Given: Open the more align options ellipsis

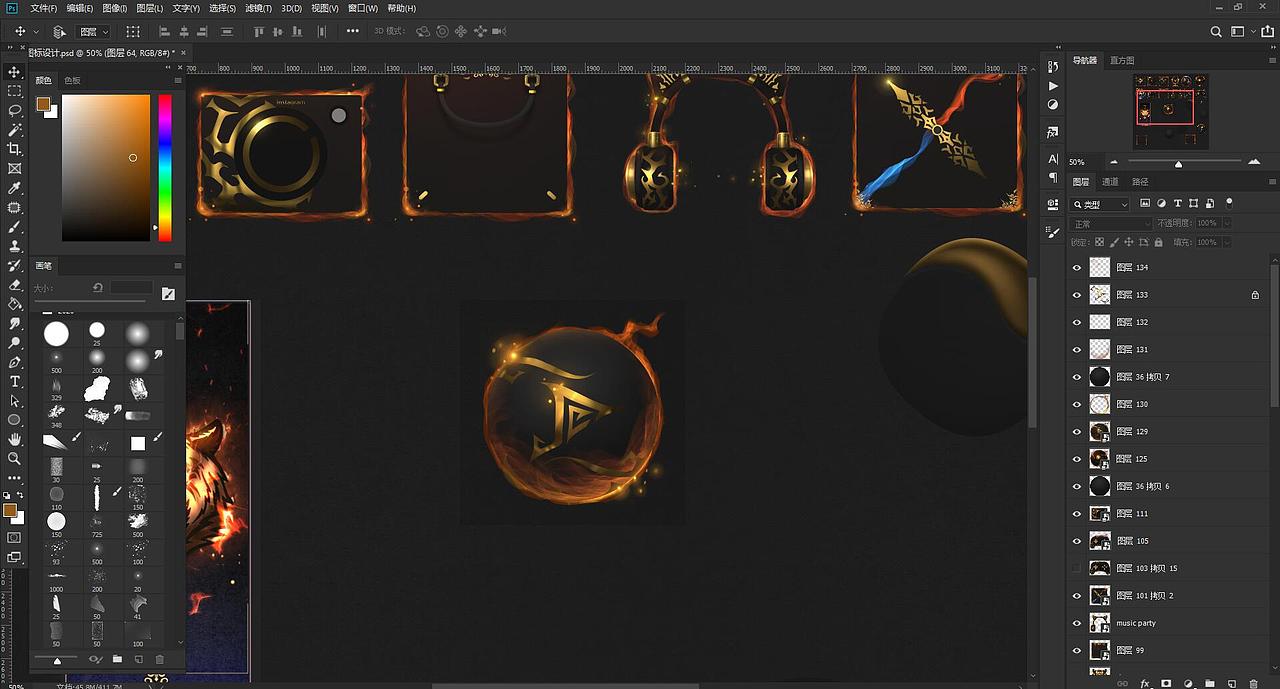Looking at the screenshot, I should tap(353, 32).
